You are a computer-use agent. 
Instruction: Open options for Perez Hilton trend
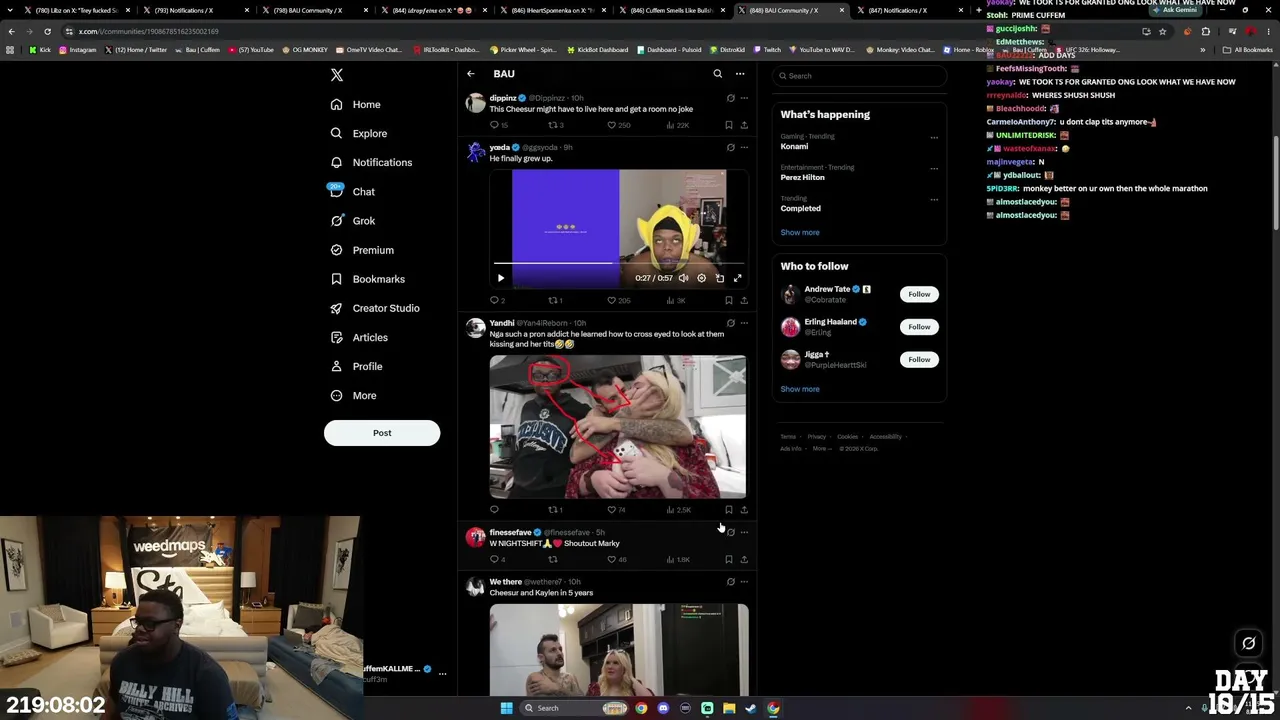[934, 168]
